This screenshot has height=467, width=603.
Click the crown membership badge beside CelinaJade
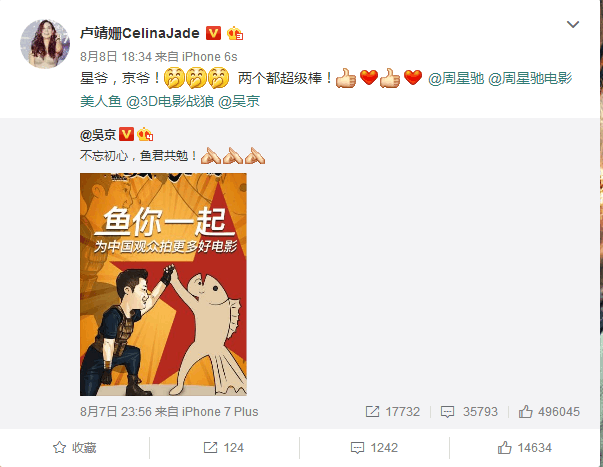tap(235, 33)
